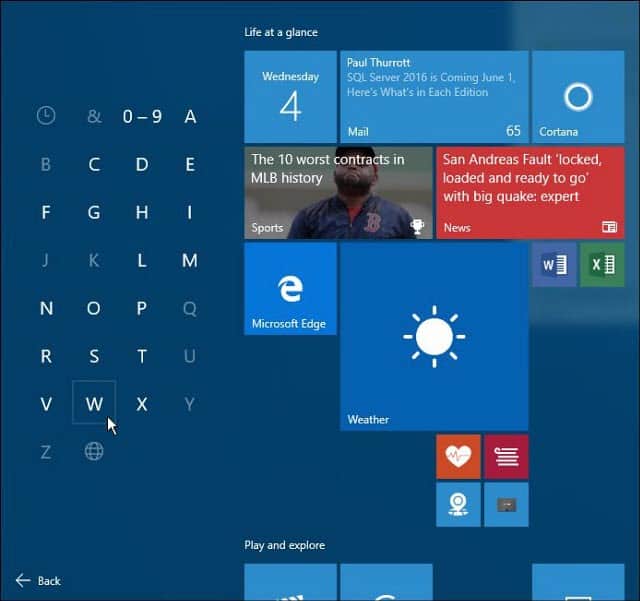Click the dimmed letter U
Image resolution: width=640 pixels, height=601 pixels.
190,356
